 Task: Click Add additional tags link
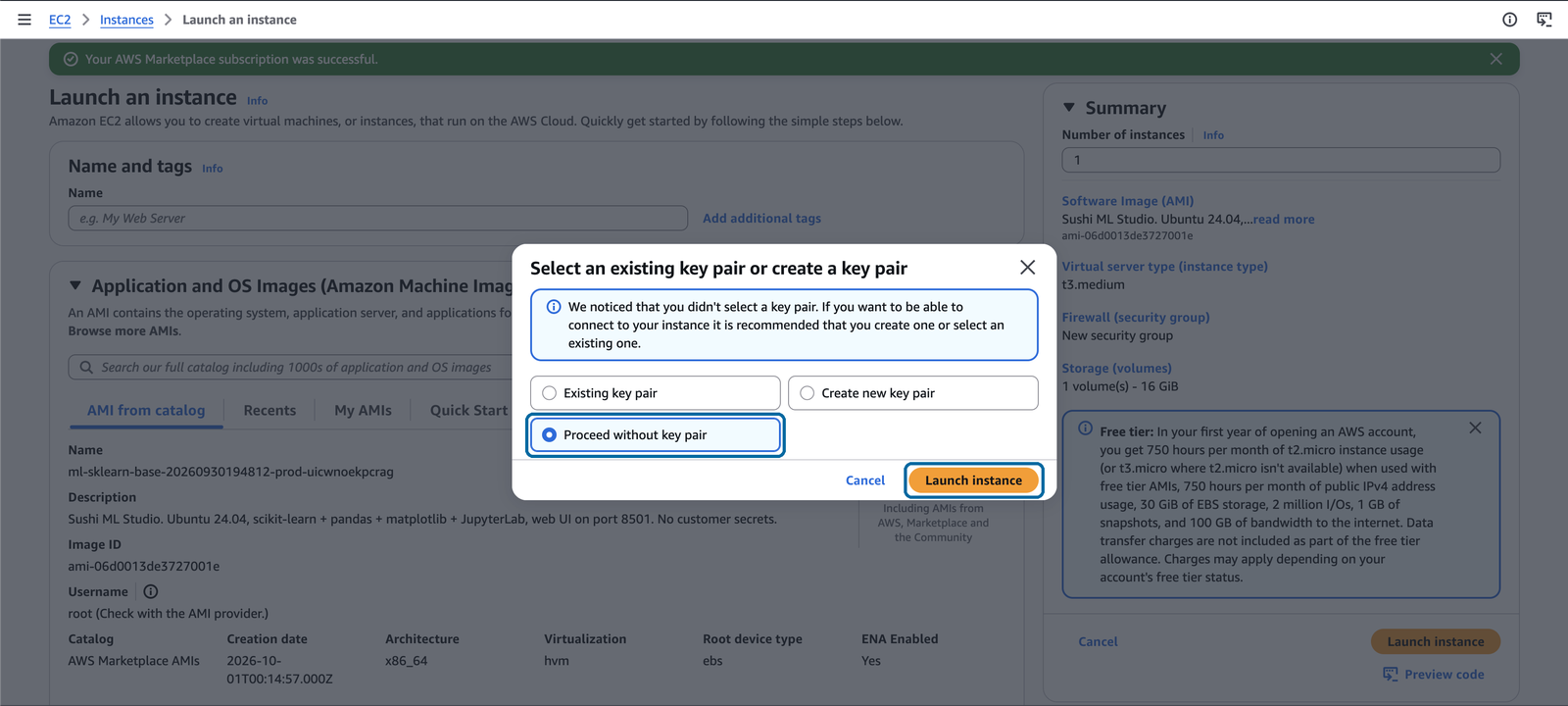pyautogui.click(x=761, y=219)
